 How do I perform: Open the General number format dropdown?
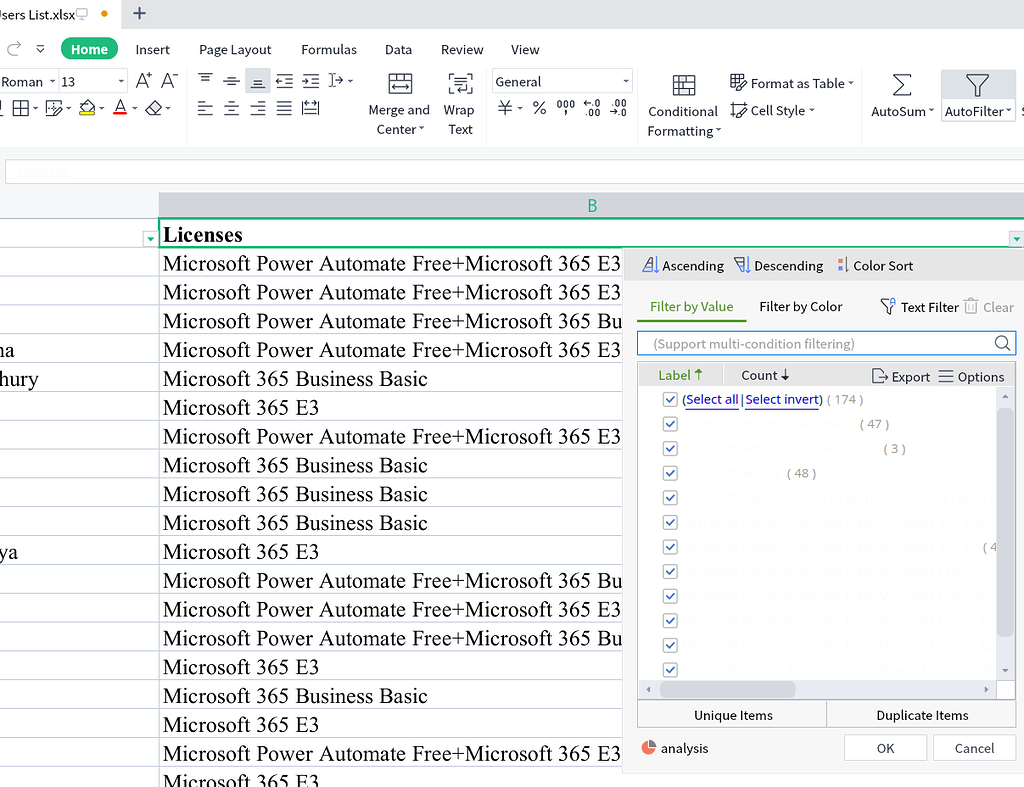point(626,82)
